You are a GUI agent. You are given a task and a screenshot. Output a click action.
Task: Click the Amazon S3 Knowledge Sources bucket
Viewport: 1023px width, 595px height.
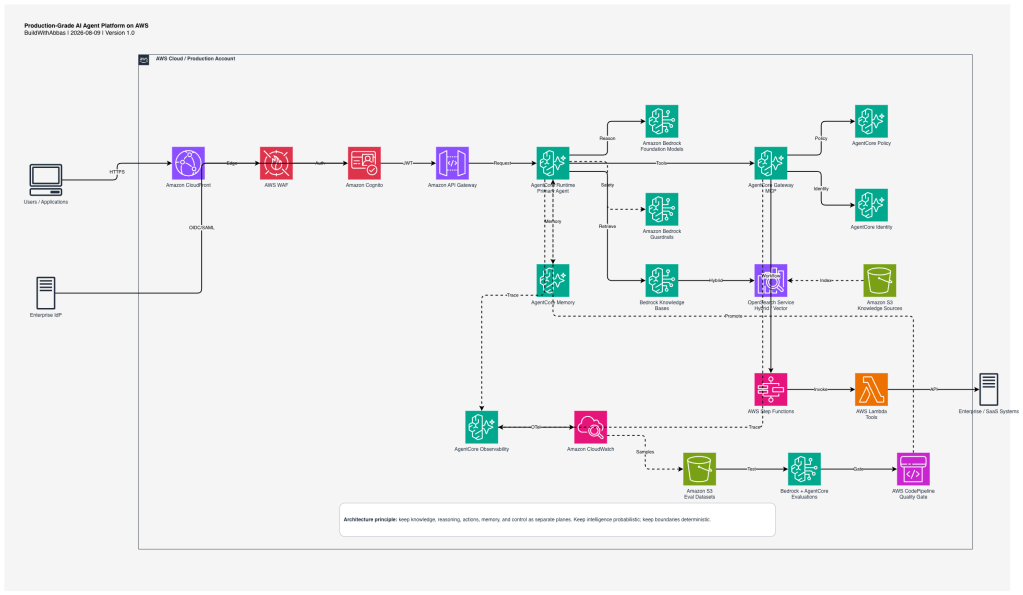point(879,281)
